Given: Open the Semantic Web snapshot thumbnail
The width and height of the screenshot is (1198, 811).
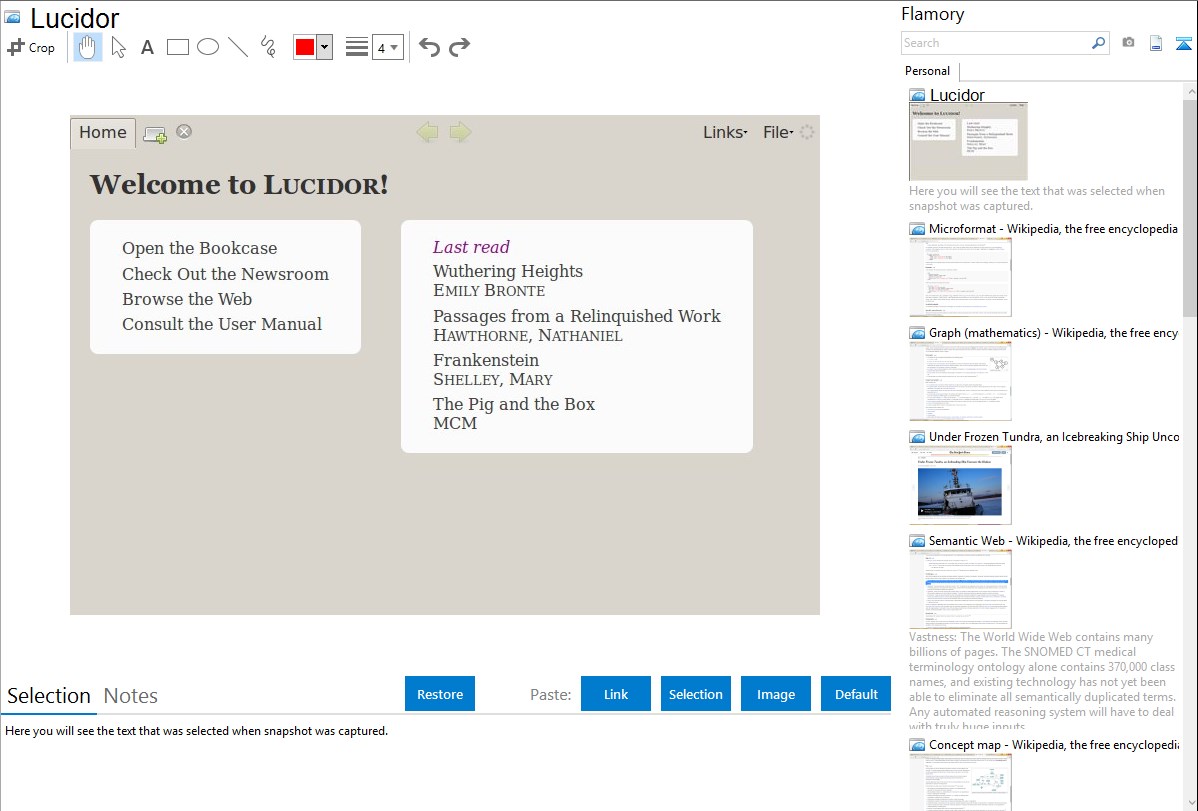Looking at the screenshot, I should click(960, 589).
